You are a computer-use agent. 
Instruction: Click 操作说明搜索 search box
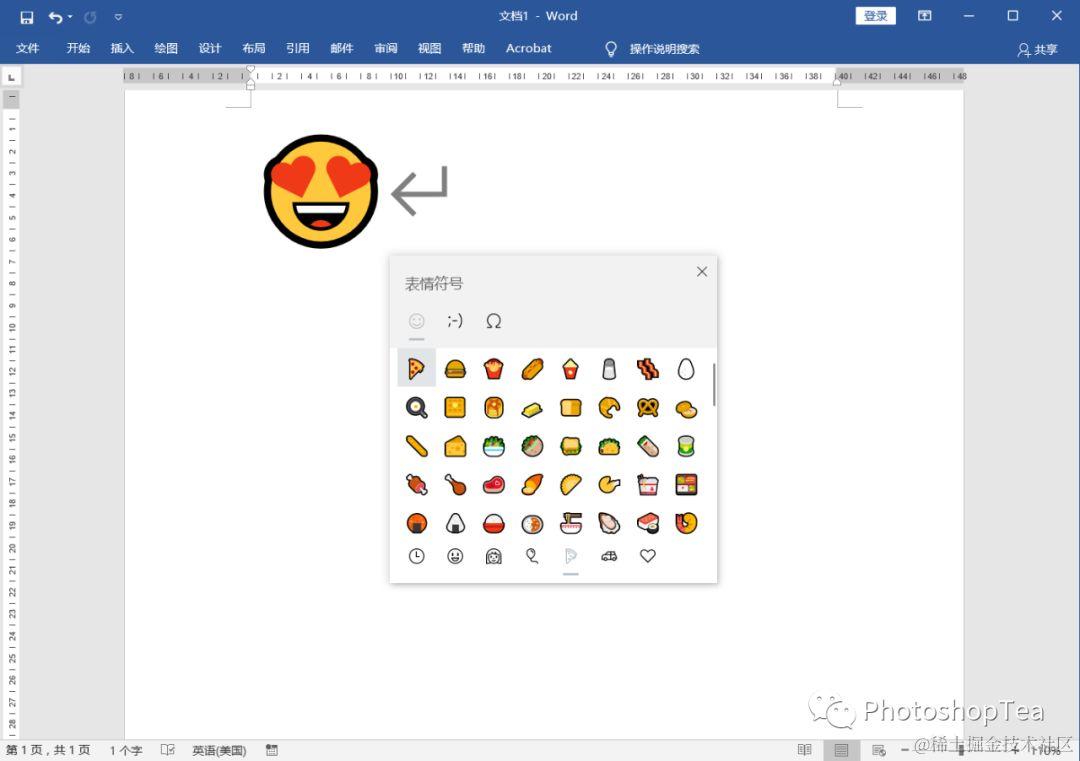pyautogui.click(x=664, y=49)
